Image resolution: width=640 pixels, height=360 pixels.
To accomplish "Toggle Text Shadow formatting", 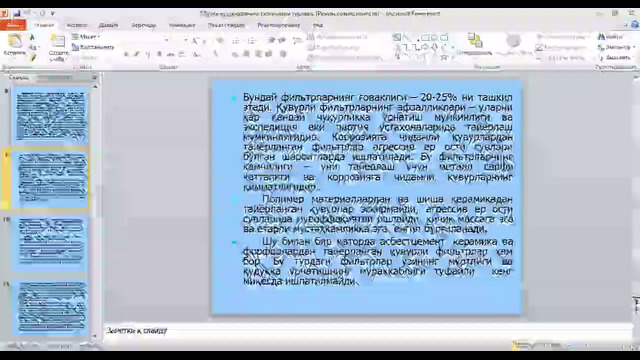I will tap(159, 53).
